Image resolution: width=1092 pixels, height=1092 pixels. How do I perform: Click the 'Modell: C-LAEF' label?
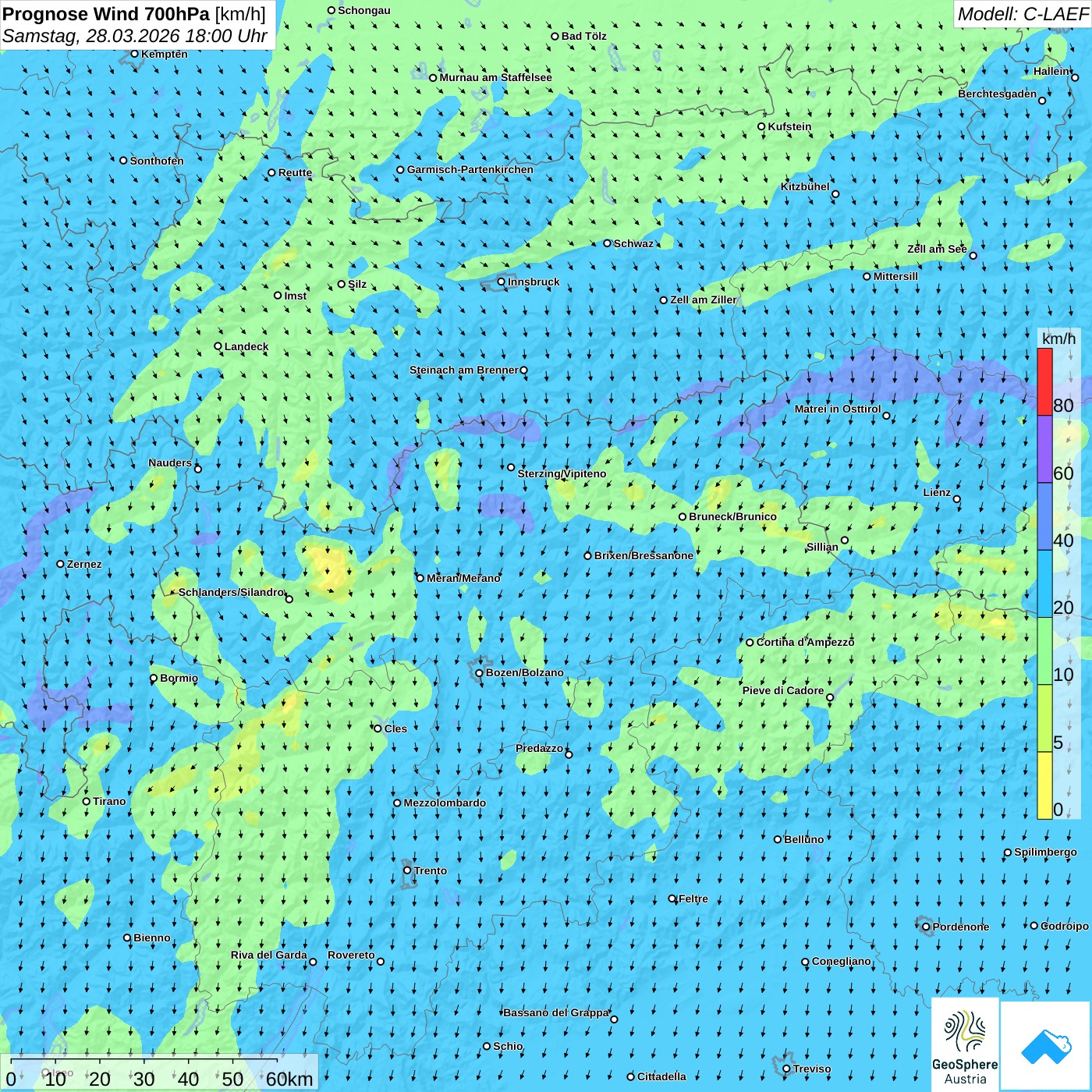click(1023, 14)
